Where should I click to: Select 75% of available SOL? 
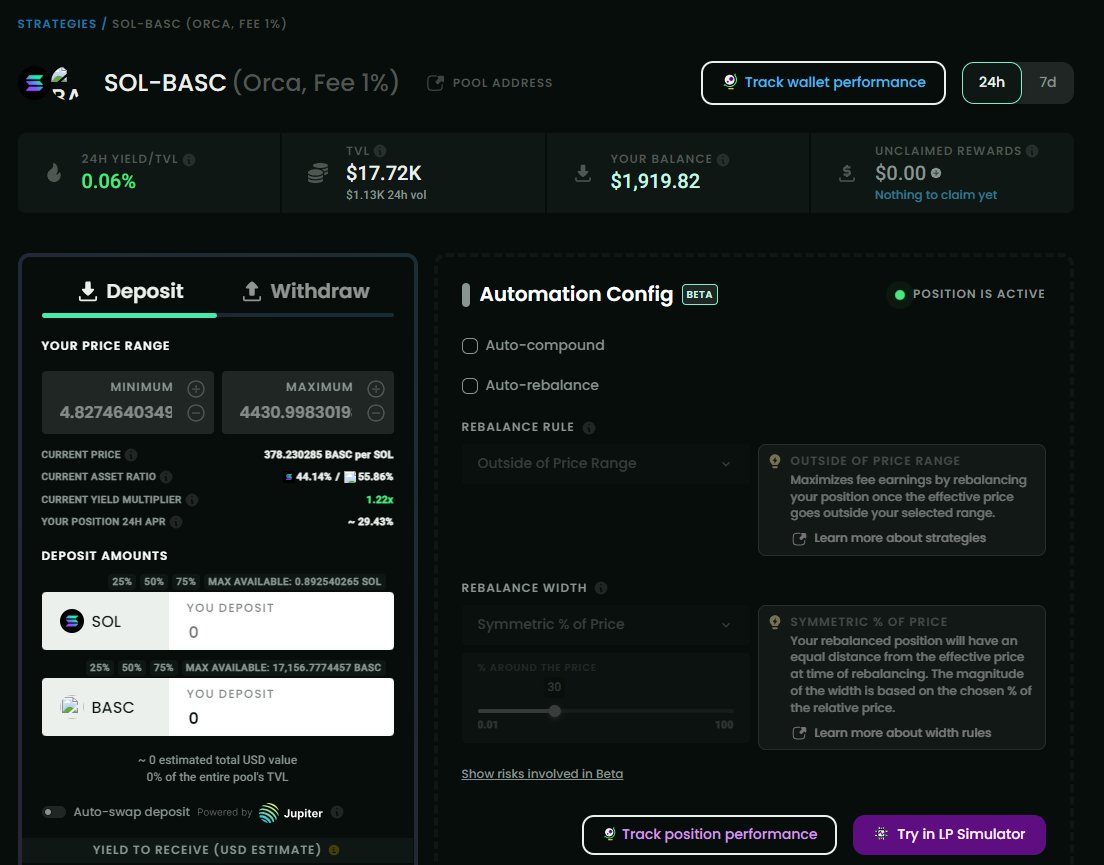click(186, 582)
